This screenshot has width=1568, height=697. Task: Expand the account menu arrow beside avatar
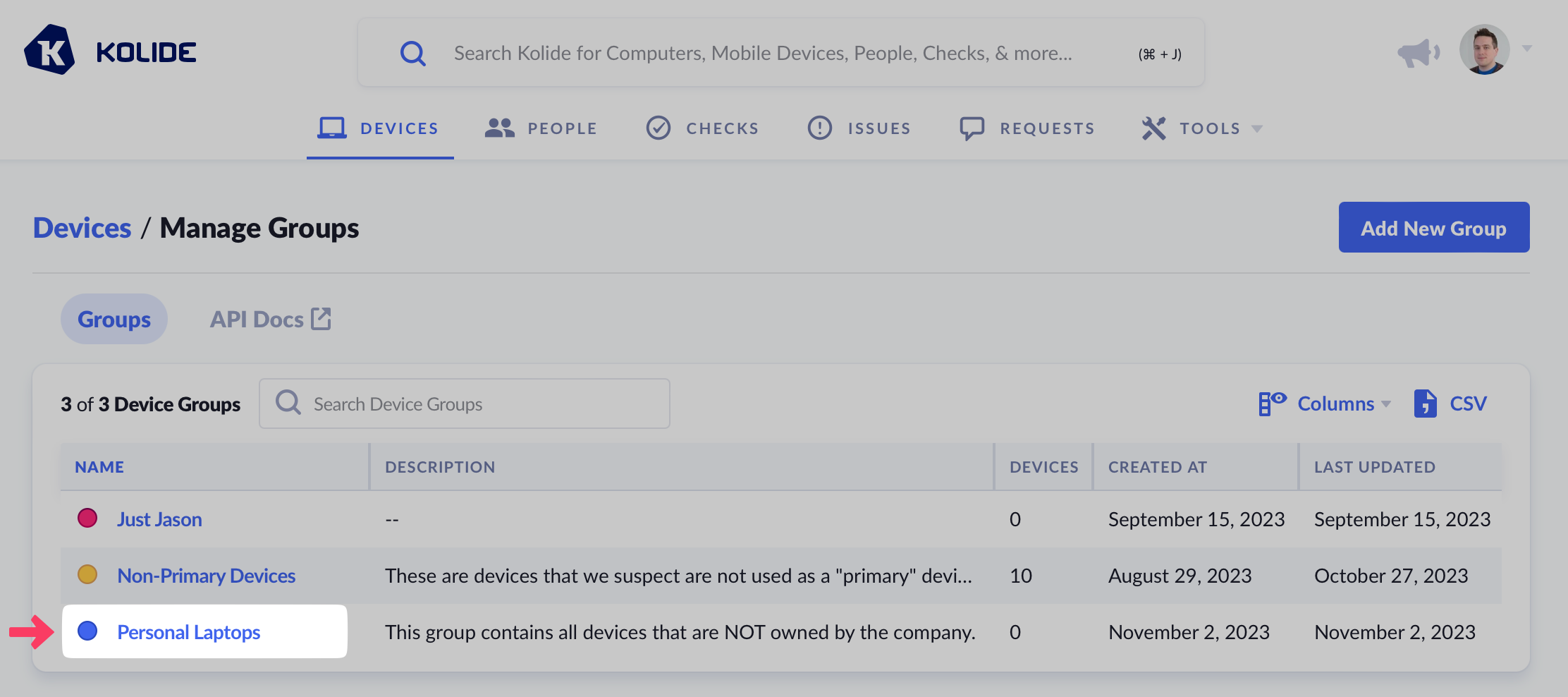[x=1527, y=49]
